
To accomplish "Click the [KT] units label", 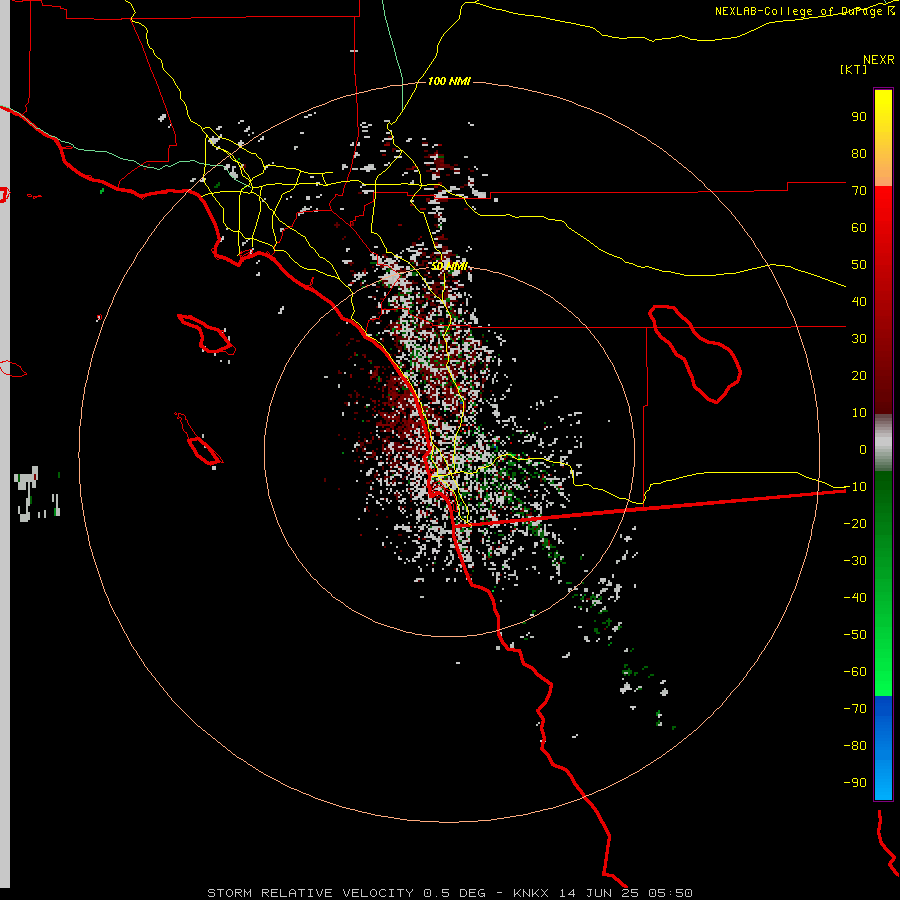I will click(x=853, y=69).
